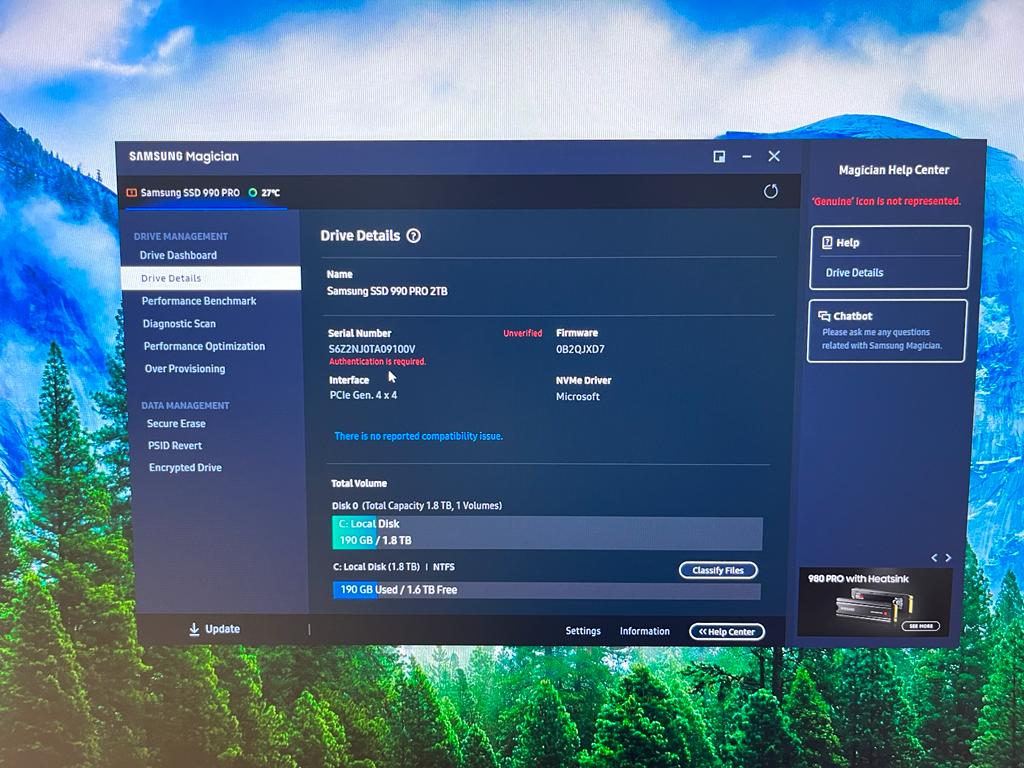The image size is (1024, 768).
Task: Minimize the Samsung Magician window
Action: pyautogui.click(x=746, y=157)
